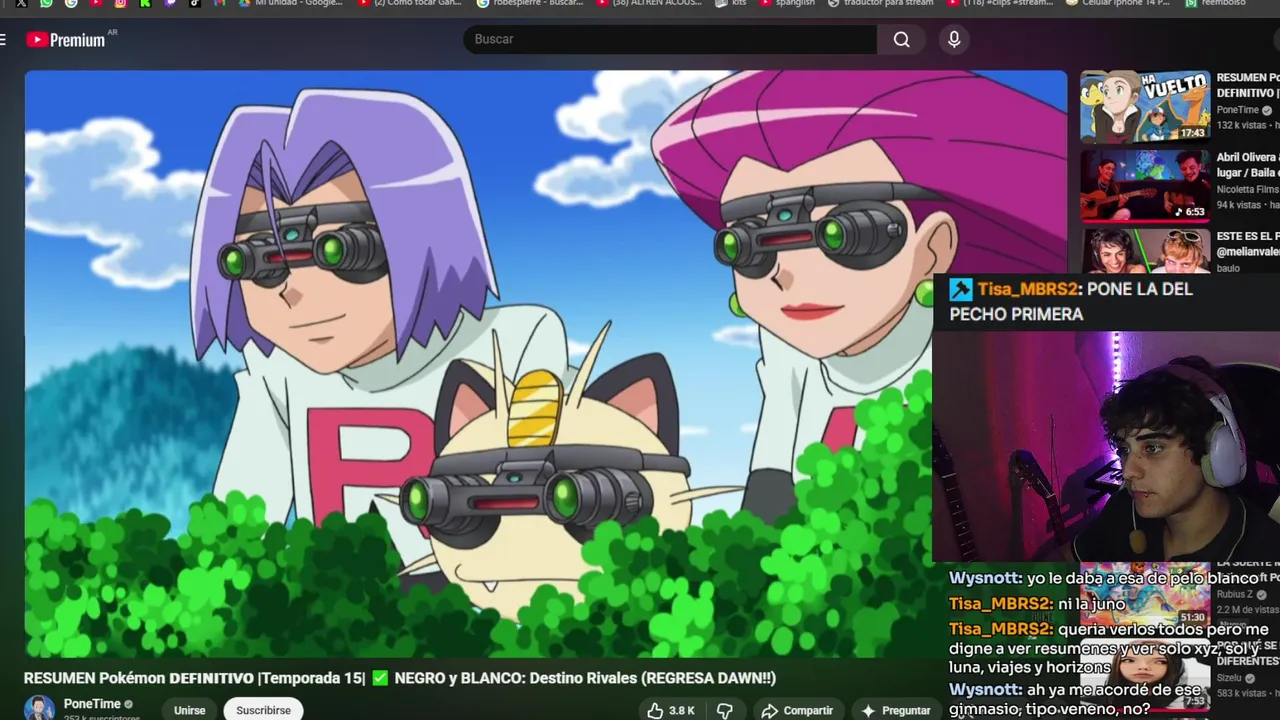Viewport: 1280px width, 720px height.
Task: Open the Preguntar AI button
Action: coord(895,710)
